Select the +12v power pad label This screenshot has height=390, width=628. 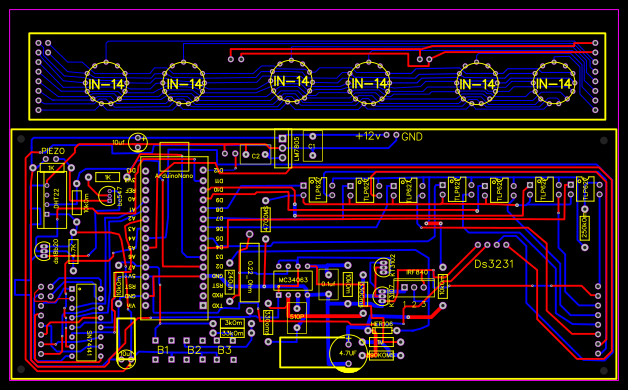pos(368,136)
